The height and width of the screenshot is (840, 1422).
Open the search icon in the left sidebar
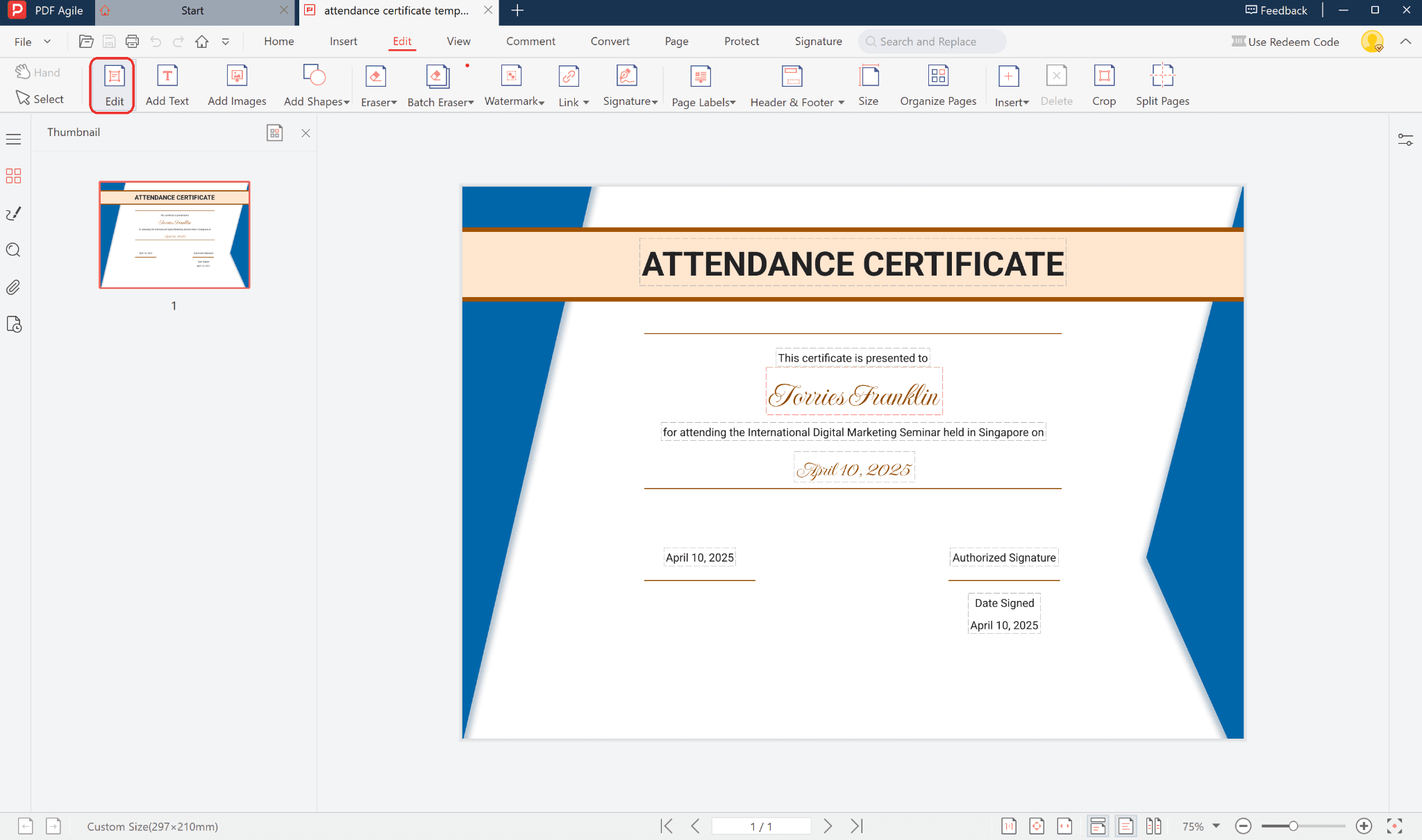click(x=13, y=250)
